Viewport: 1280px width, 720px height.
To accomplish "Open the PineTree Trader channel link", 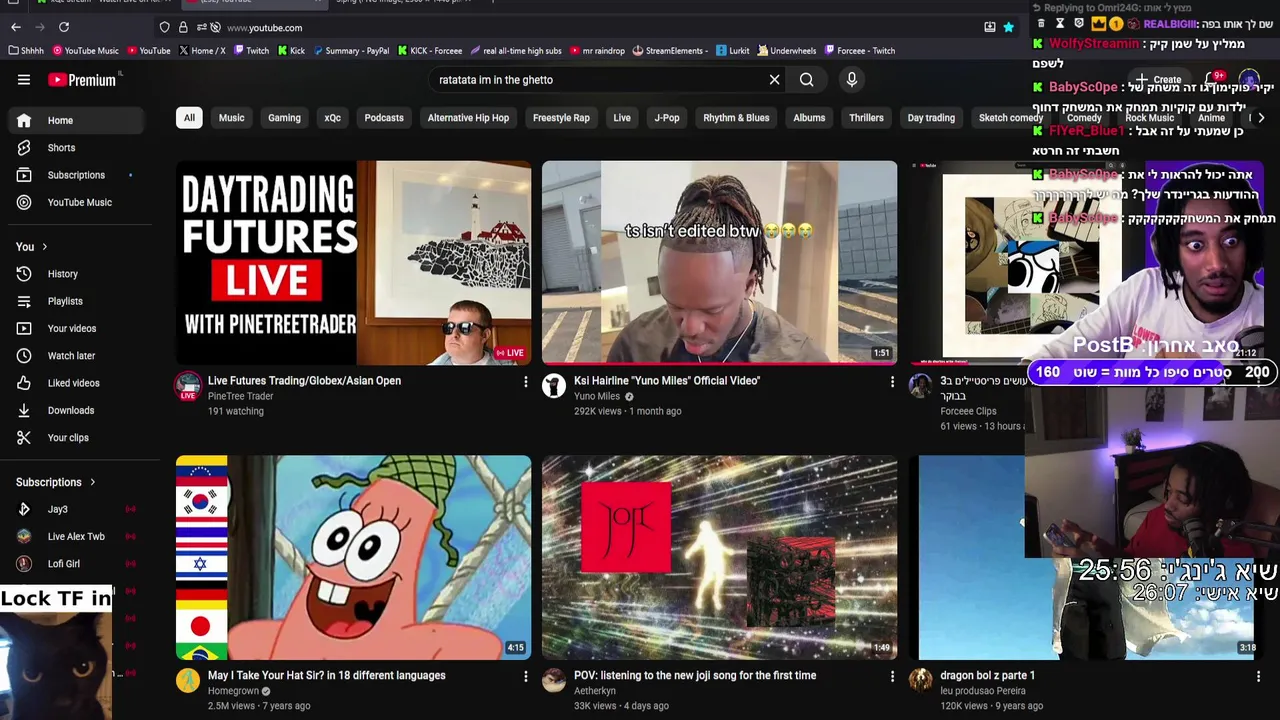I will tap(240, 396).
